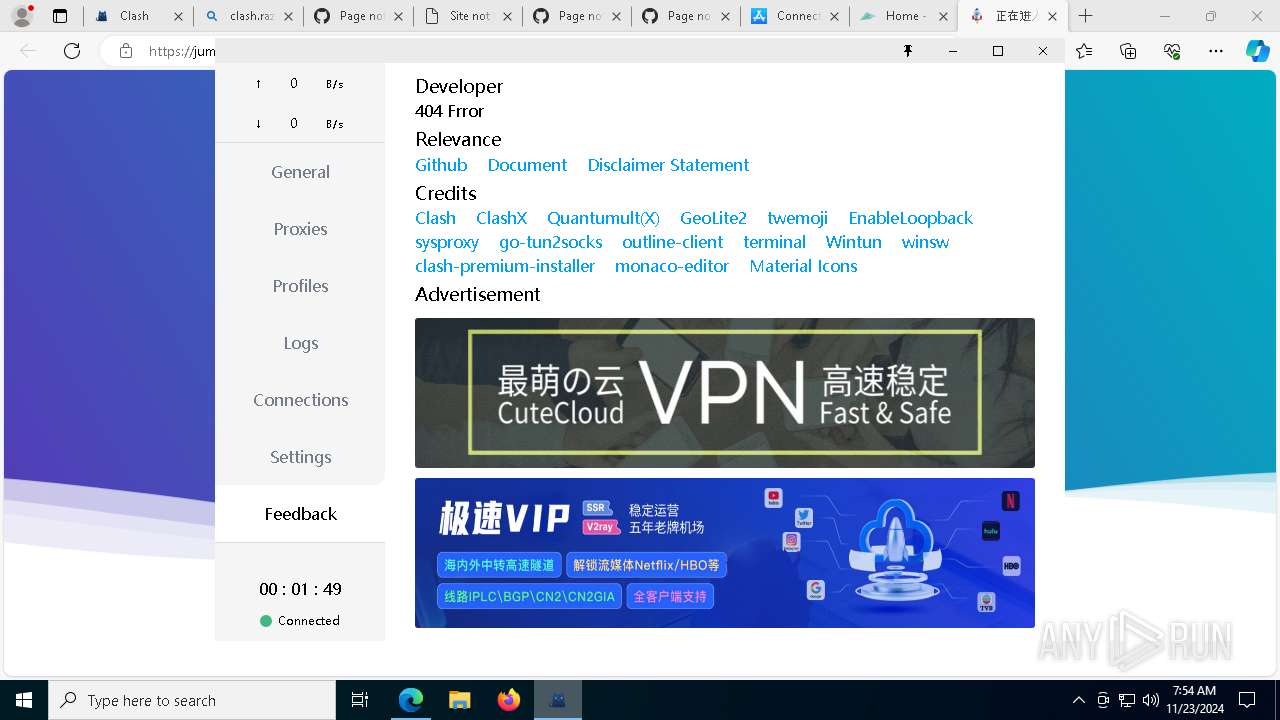1280x720 pixels.
Task: Open the browser essentials heart icon
Action: (x=1172, y=51)
